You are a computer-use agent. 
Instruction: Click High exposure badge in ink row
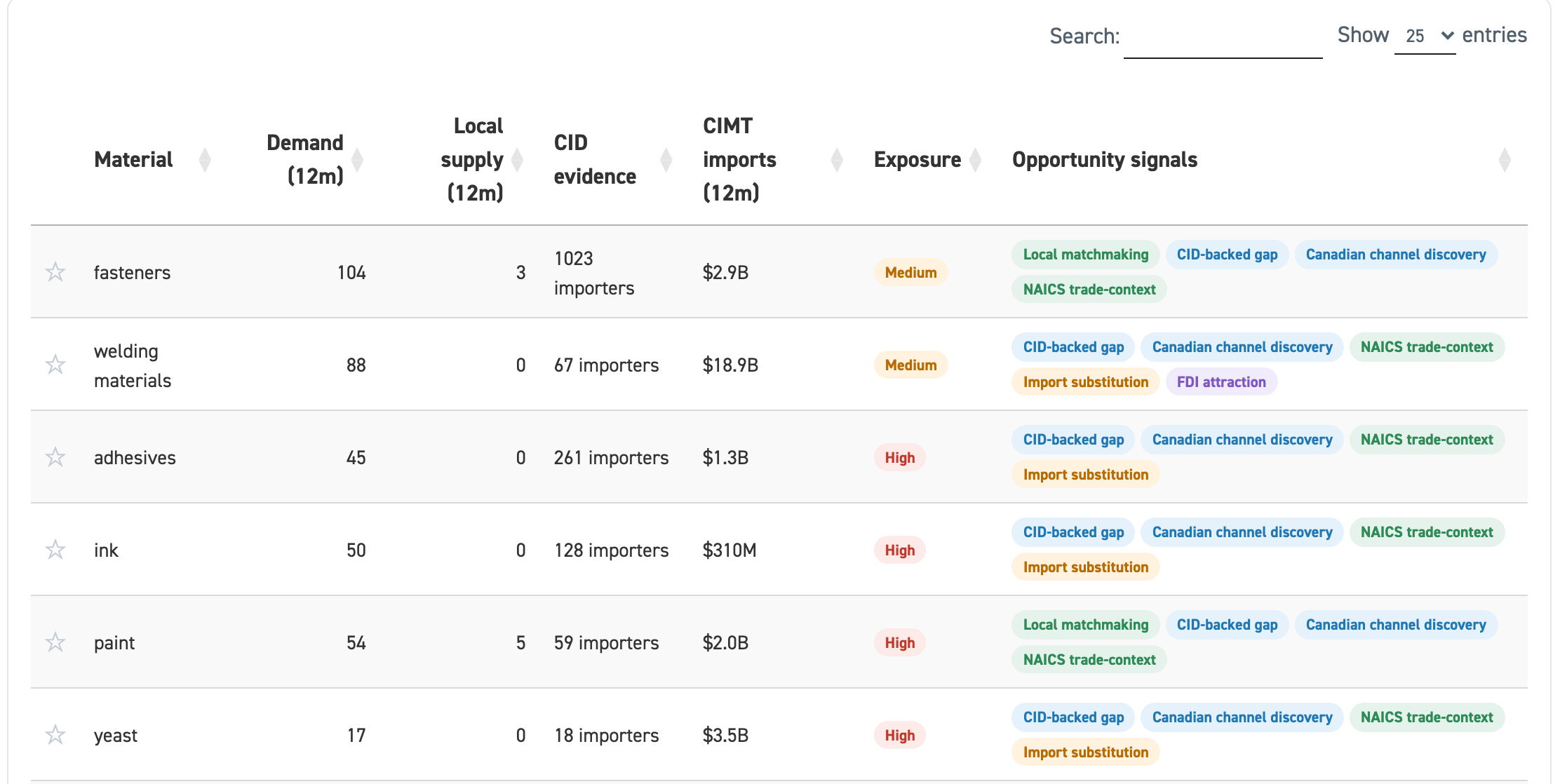pyautogui.click(x=900, y=550)
